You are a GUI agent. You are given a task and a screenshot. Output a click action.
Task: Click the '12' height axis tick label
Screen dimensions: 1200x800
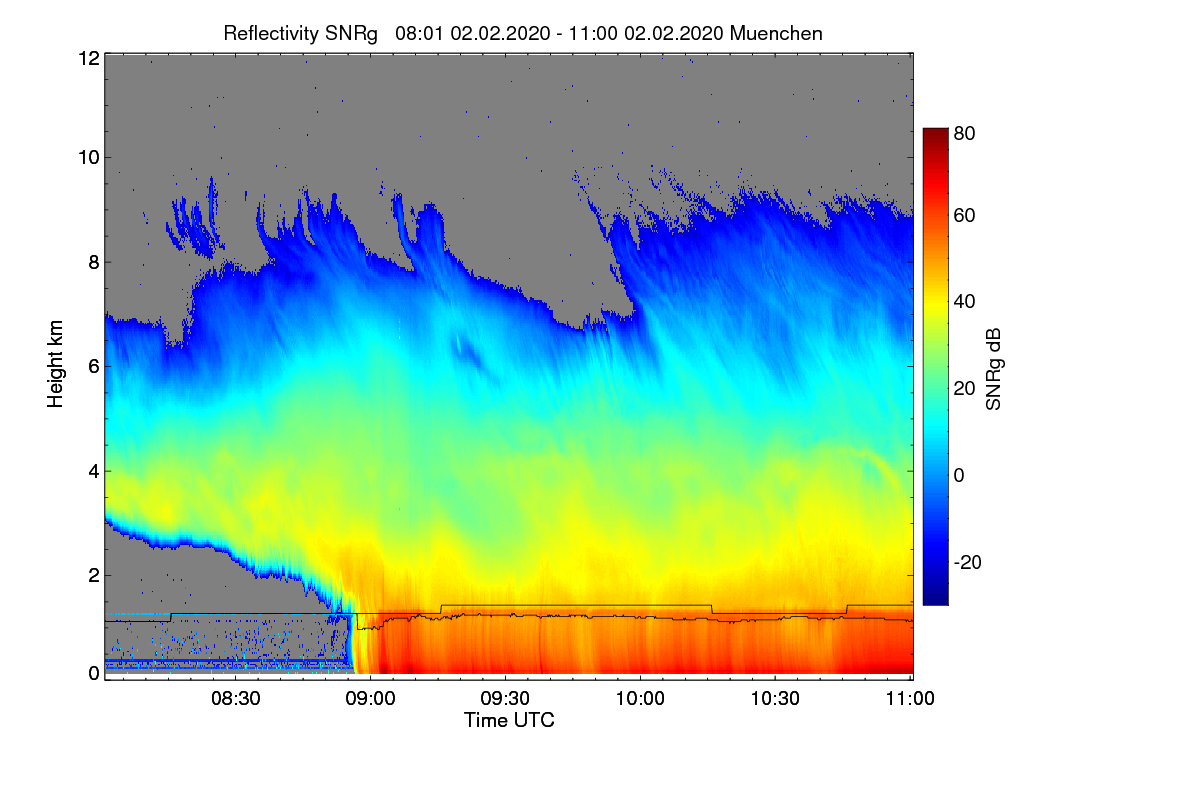click(x=87, y=58)
